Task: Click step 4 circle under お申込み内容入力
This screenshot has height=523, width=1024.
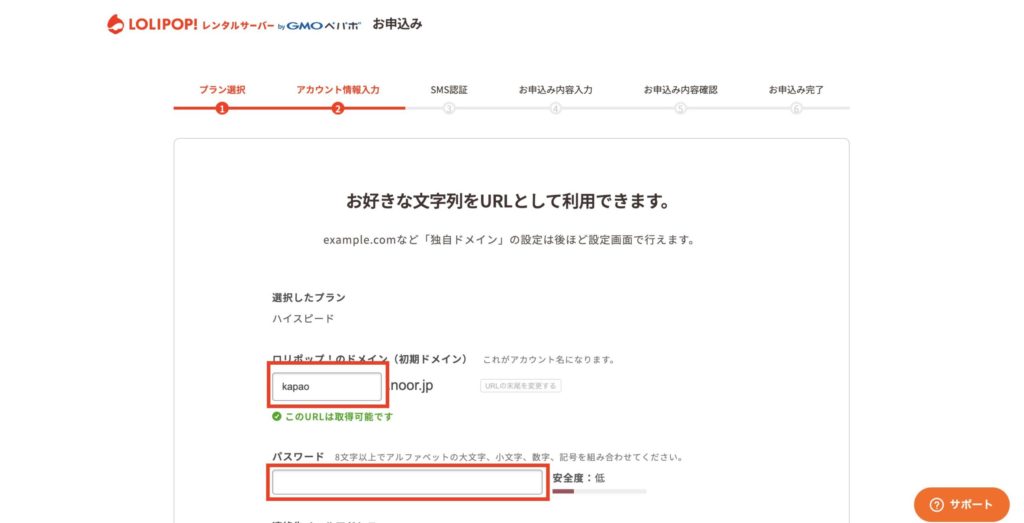Action: 555,108
